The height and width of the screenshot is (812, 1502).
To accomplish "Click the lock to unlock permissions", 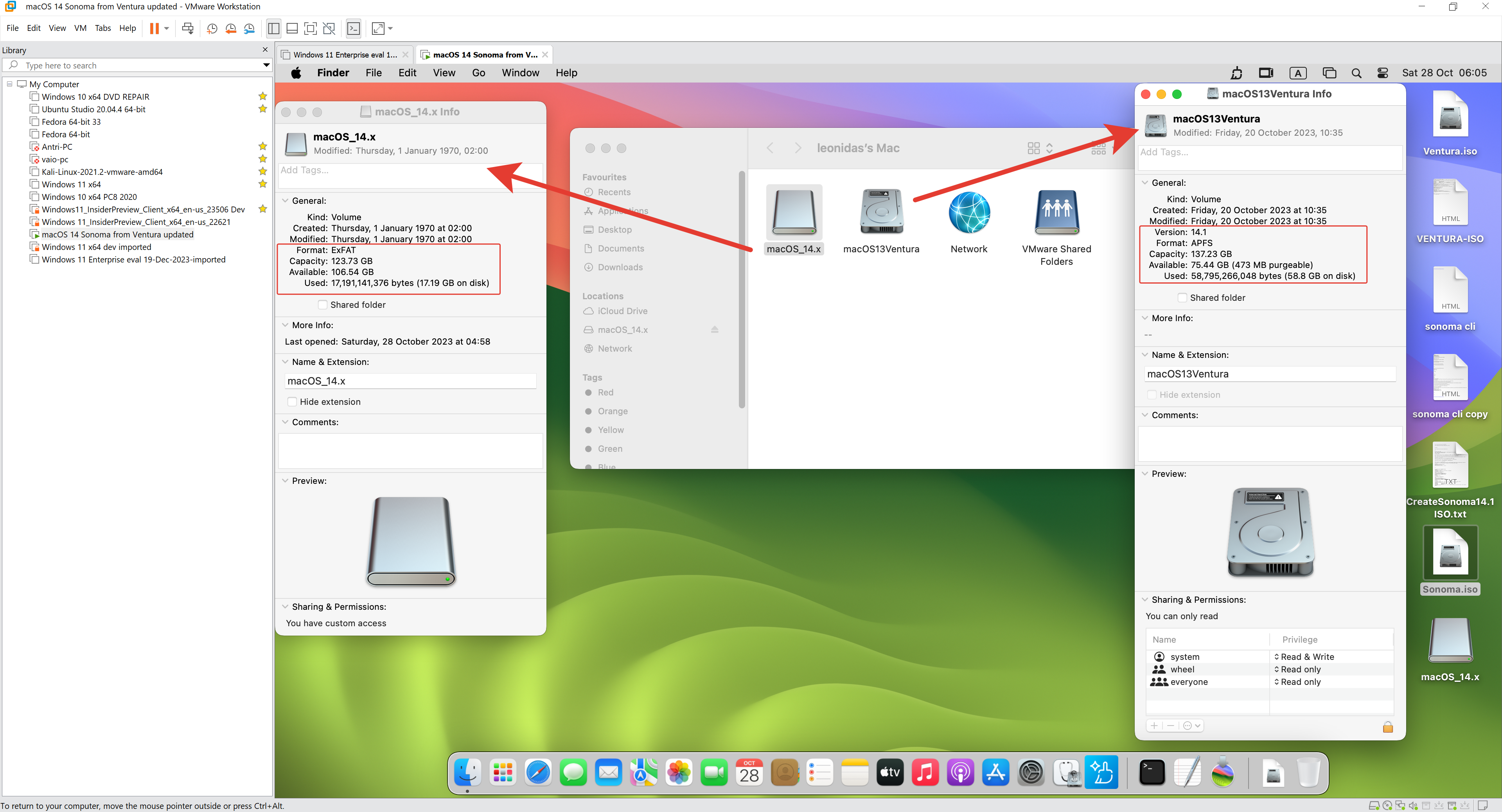I will [1388, 726].
